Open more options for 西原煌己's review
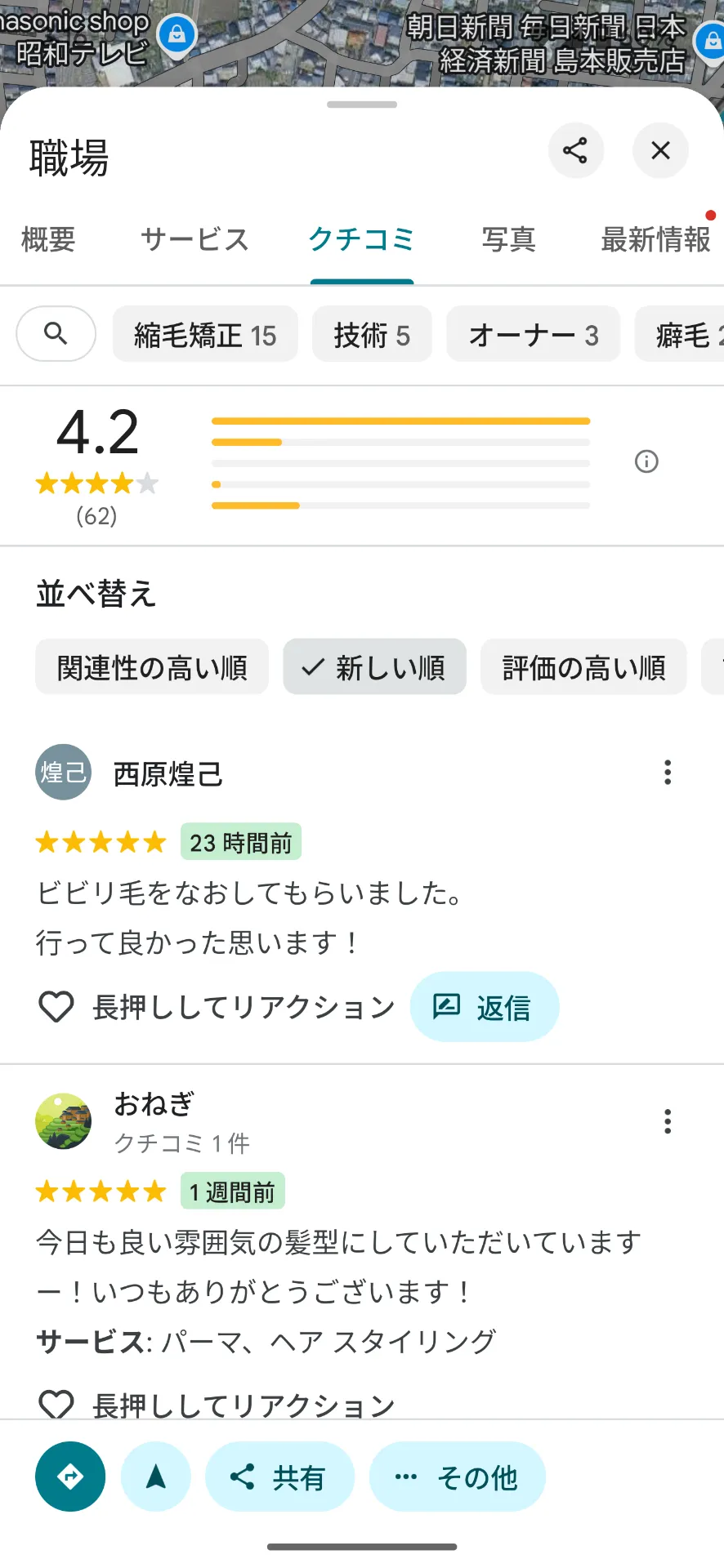The width and height of the screenshot is (724, 1568). pos(668,773)
